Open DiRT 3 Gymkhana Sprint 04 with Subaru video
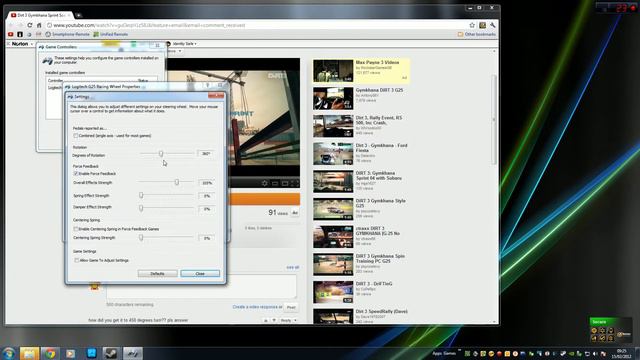 pyautogui.click(x=378, y=176)
